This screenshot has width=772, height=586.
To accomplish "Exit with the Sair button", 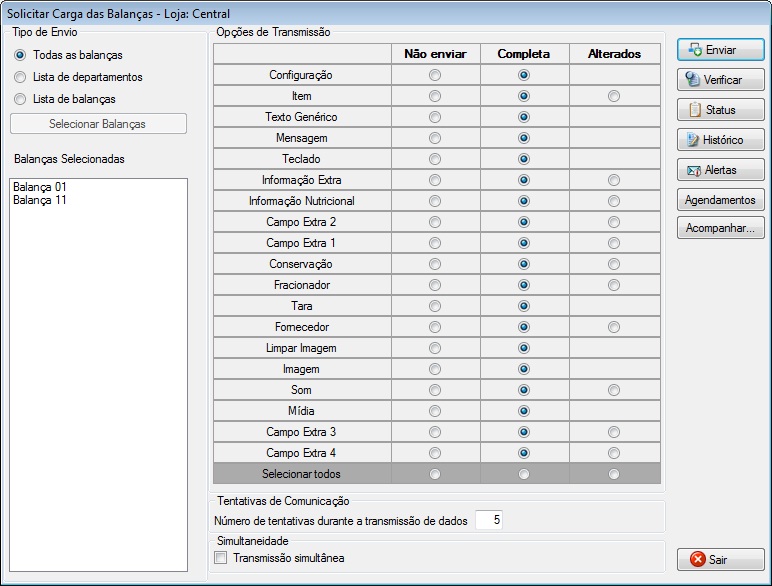I will point(720,559).
